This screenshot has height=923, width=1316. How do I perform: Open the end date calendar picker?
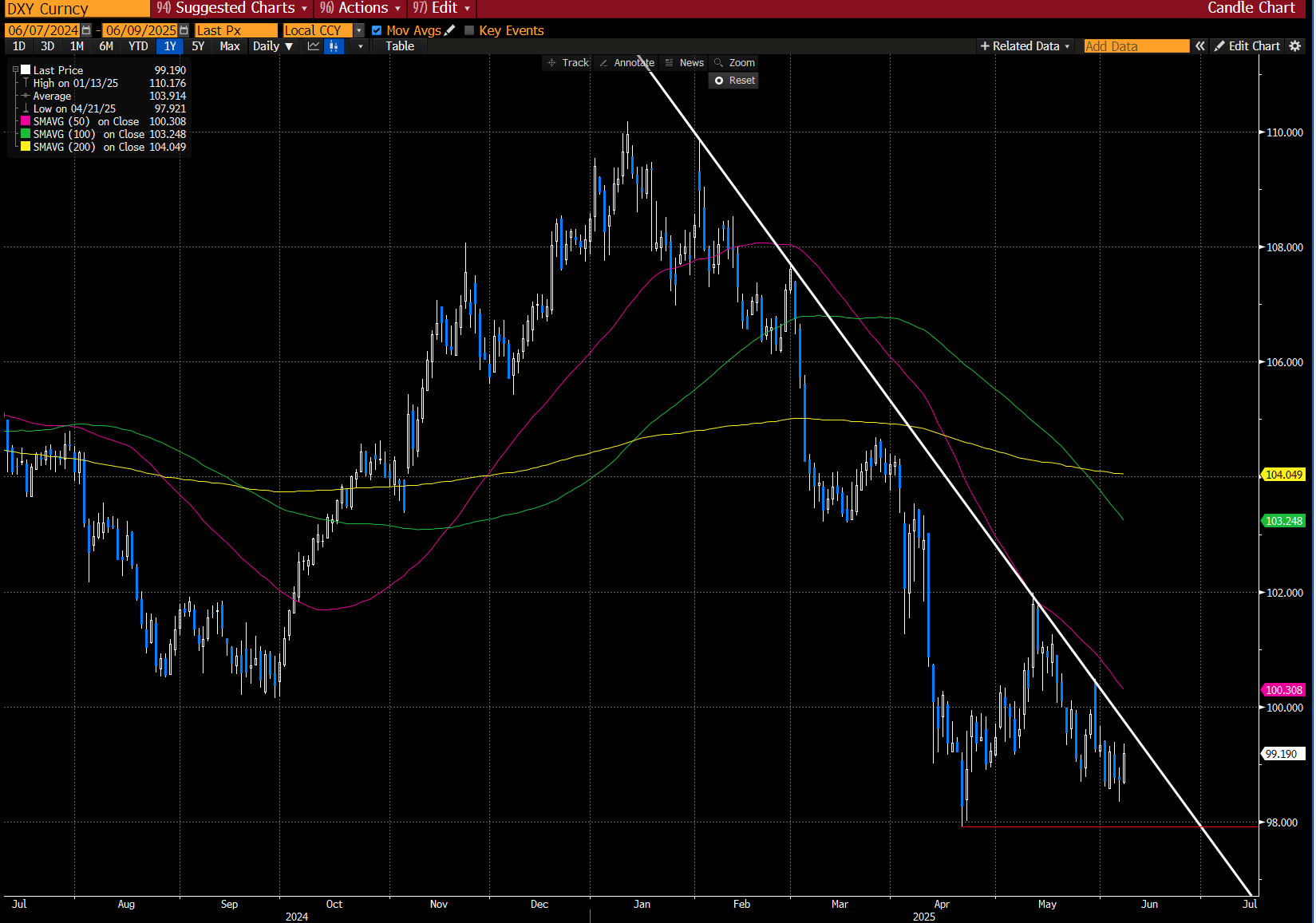pyautogui.click(x=184, y=30)
